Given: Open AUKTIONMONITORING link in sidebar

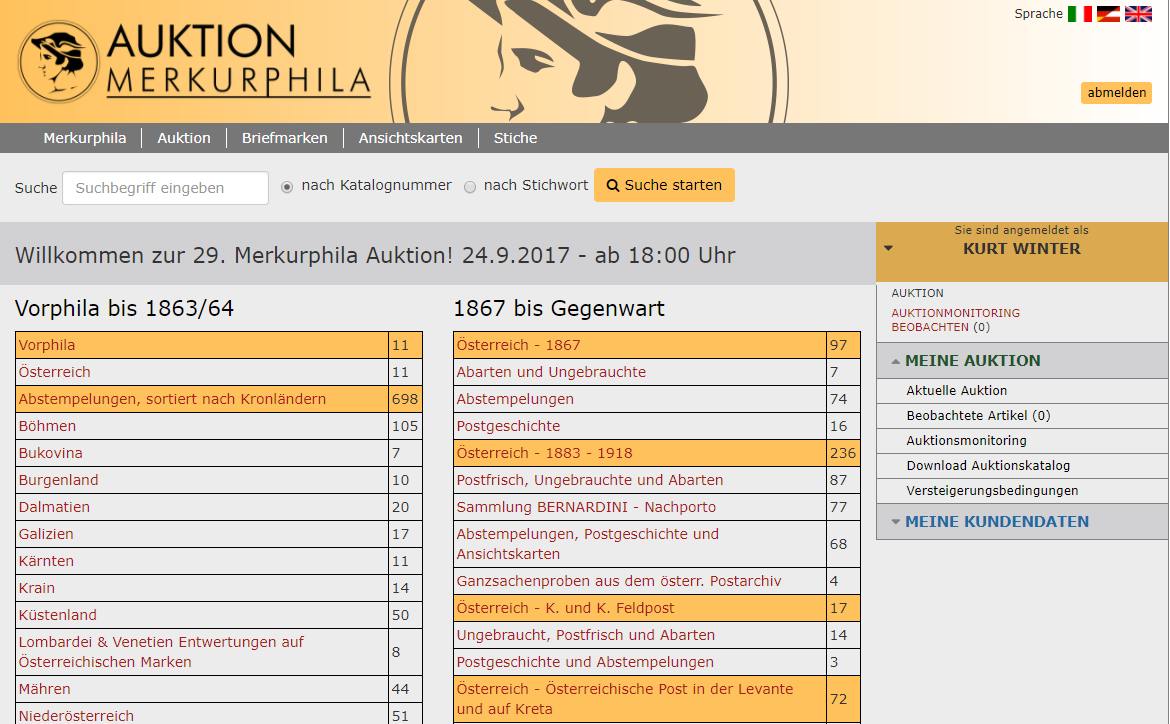Looking at the screenshot, I should point(956,313).
